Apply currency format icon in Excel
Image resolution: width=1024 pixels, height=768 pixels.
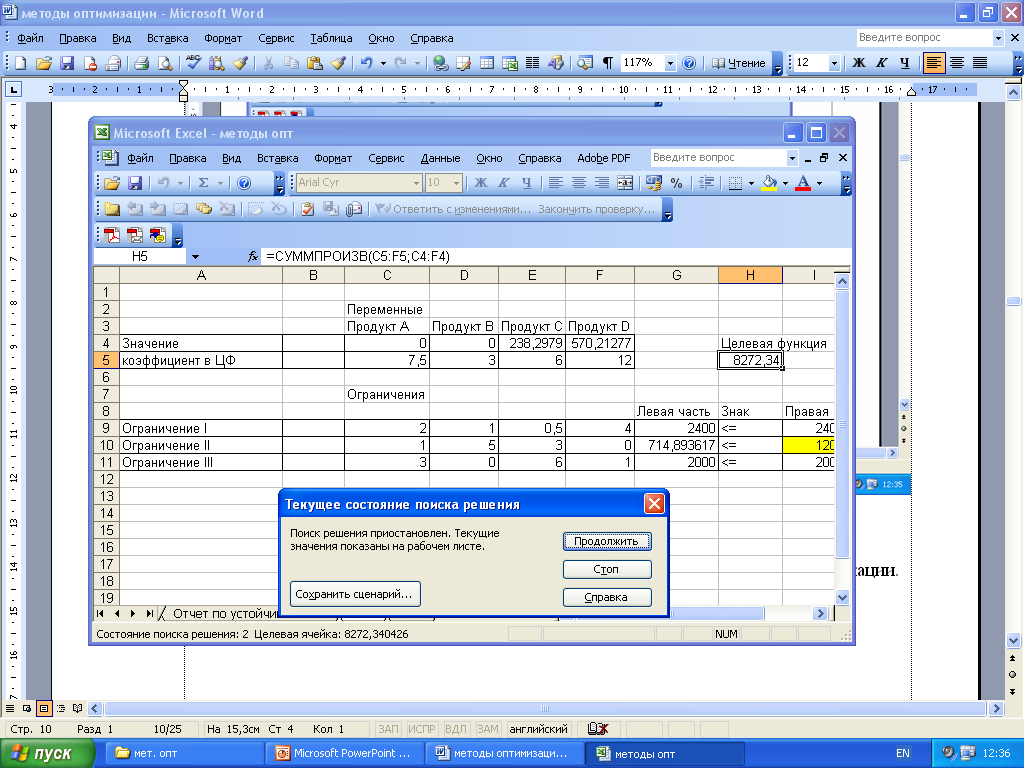pyautogui.click(x=654, y=183)
